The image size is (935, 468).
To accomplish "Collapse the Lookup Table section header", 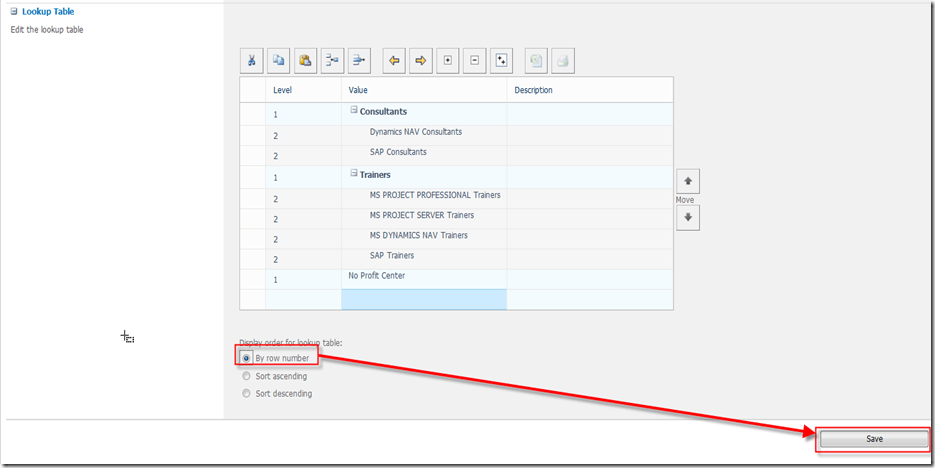I will pos(13,12).
